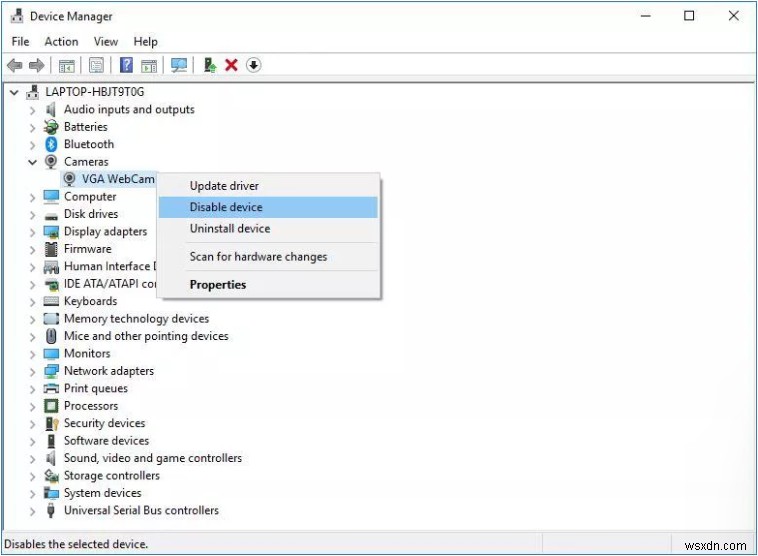Expand the Disk drives chevron
This screenshot has height=556, width=758.
tap(32, 215)
